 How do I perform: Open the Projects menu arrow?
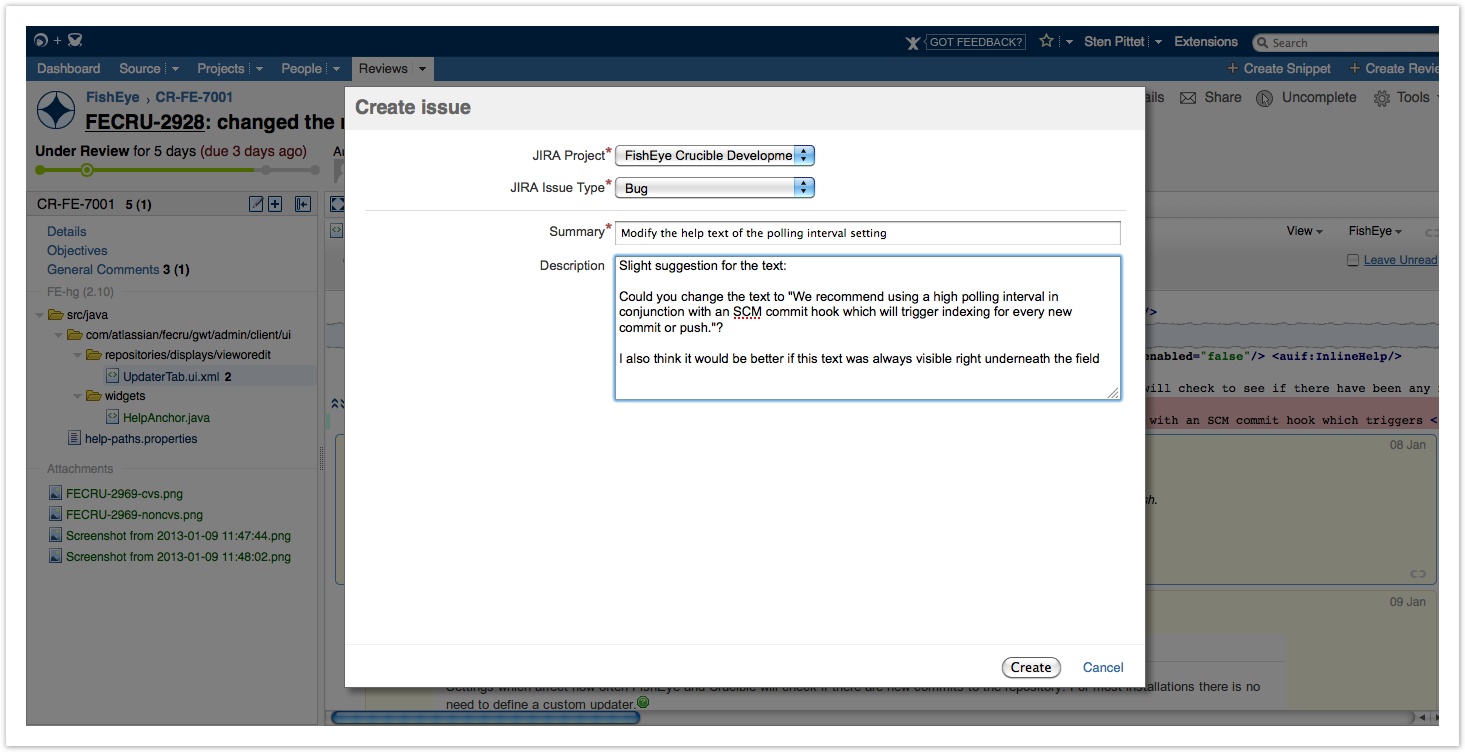259,69
